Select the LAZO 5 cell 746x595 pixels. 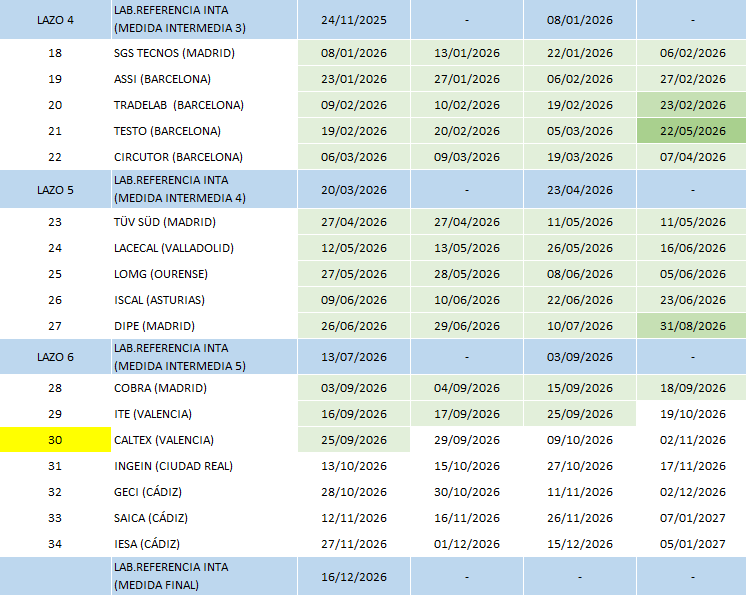tap(55, 190)
